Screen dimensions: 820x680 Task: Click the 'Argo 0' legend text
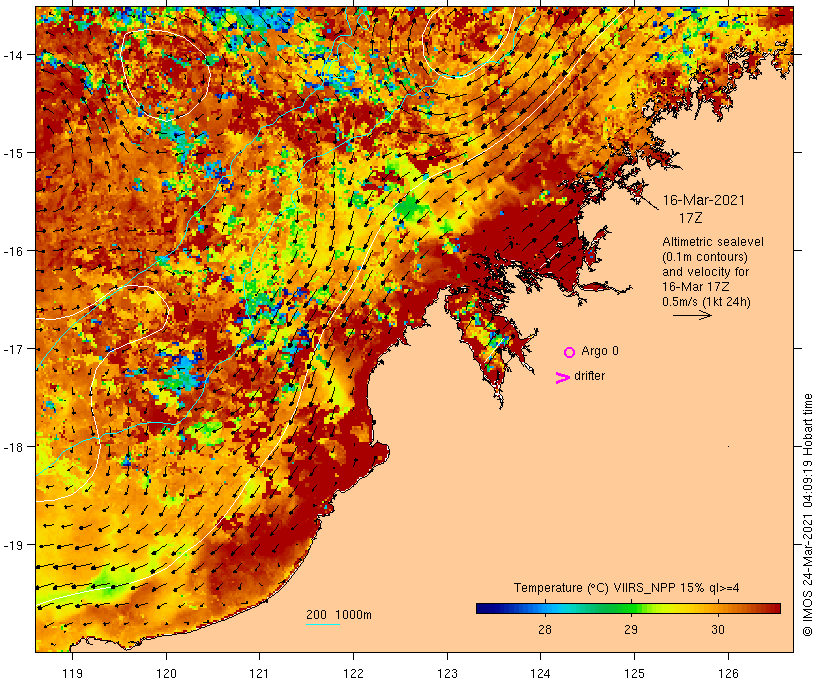600,351
